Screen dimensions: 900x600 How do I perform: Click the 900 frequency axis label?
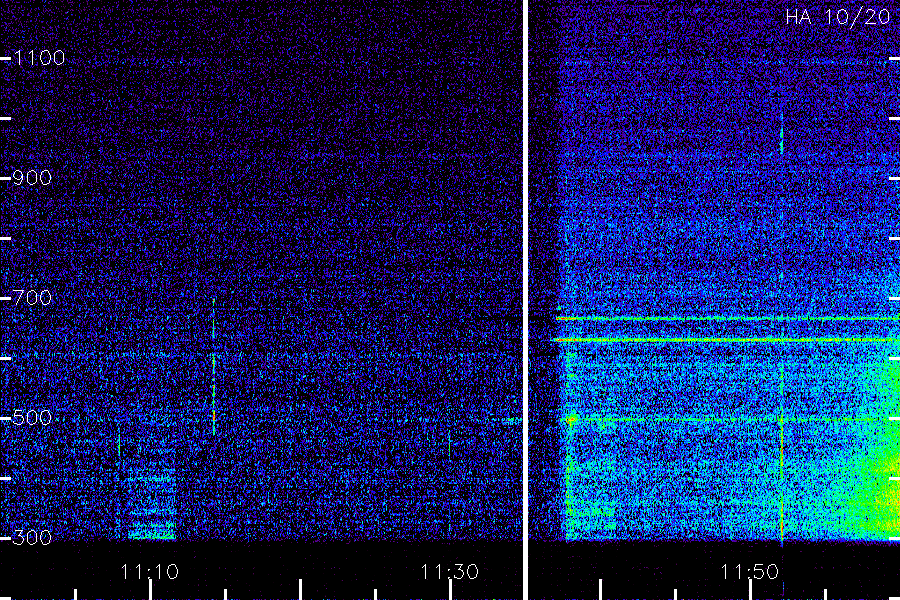(x=32, y=178)
